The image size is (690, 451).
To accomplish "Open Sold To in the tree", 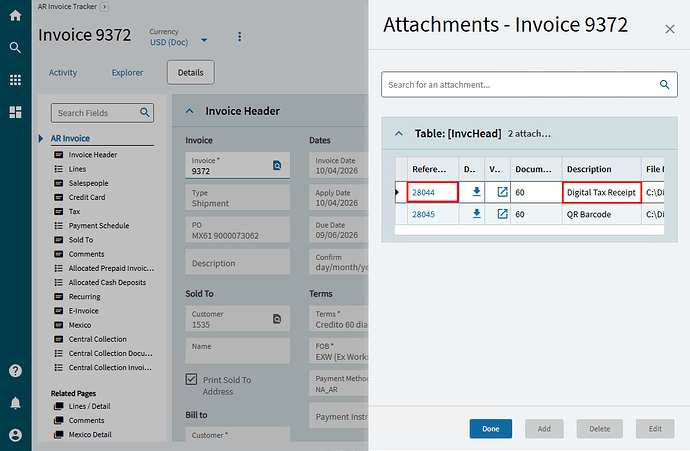I will (81, 240).
